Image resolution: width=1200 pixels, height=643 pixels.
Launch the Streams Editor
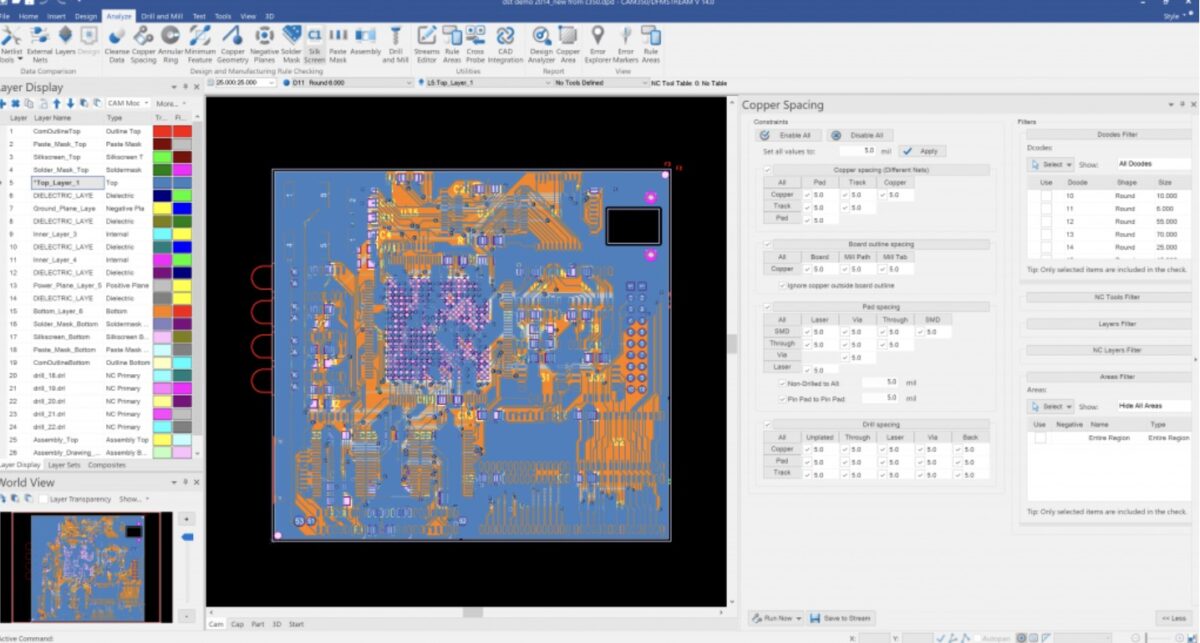point(427,44)
